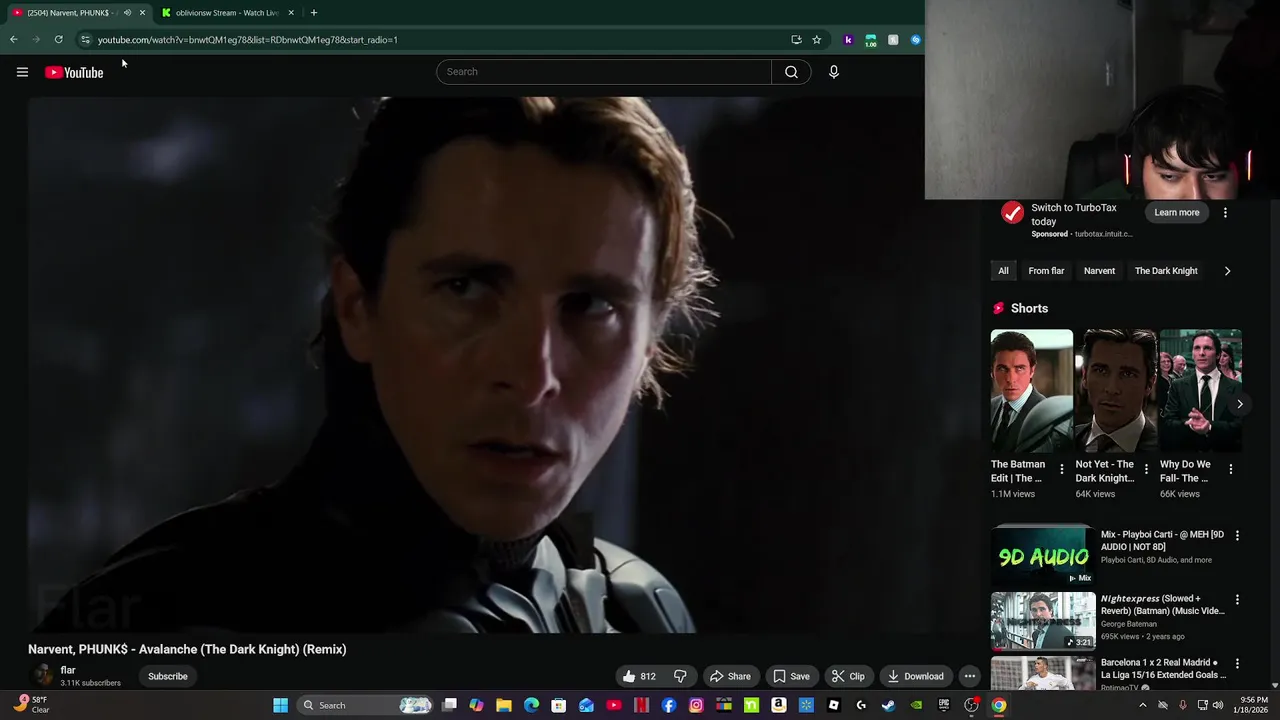1280x720 pixels.
Task: Open the purple K browser extension
Action: pyautogui.click(x=848, y=40)
